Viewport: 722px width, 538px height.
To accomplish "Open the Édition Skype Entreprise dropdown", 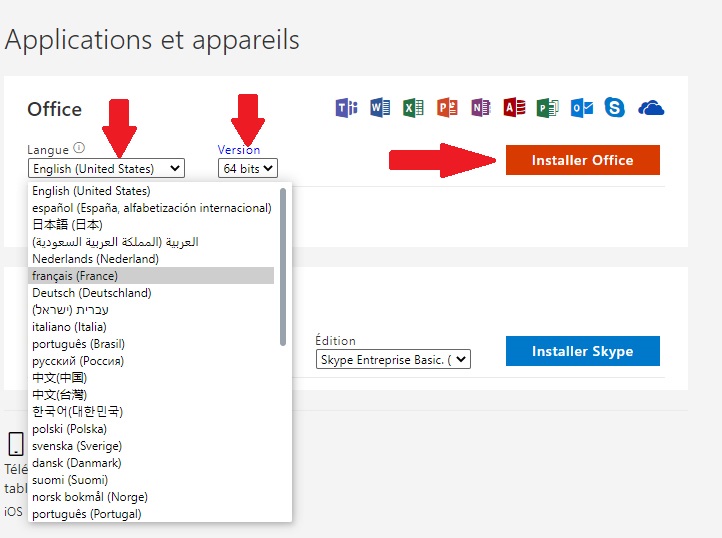I will pyautogui.click(x=393, y=359).
